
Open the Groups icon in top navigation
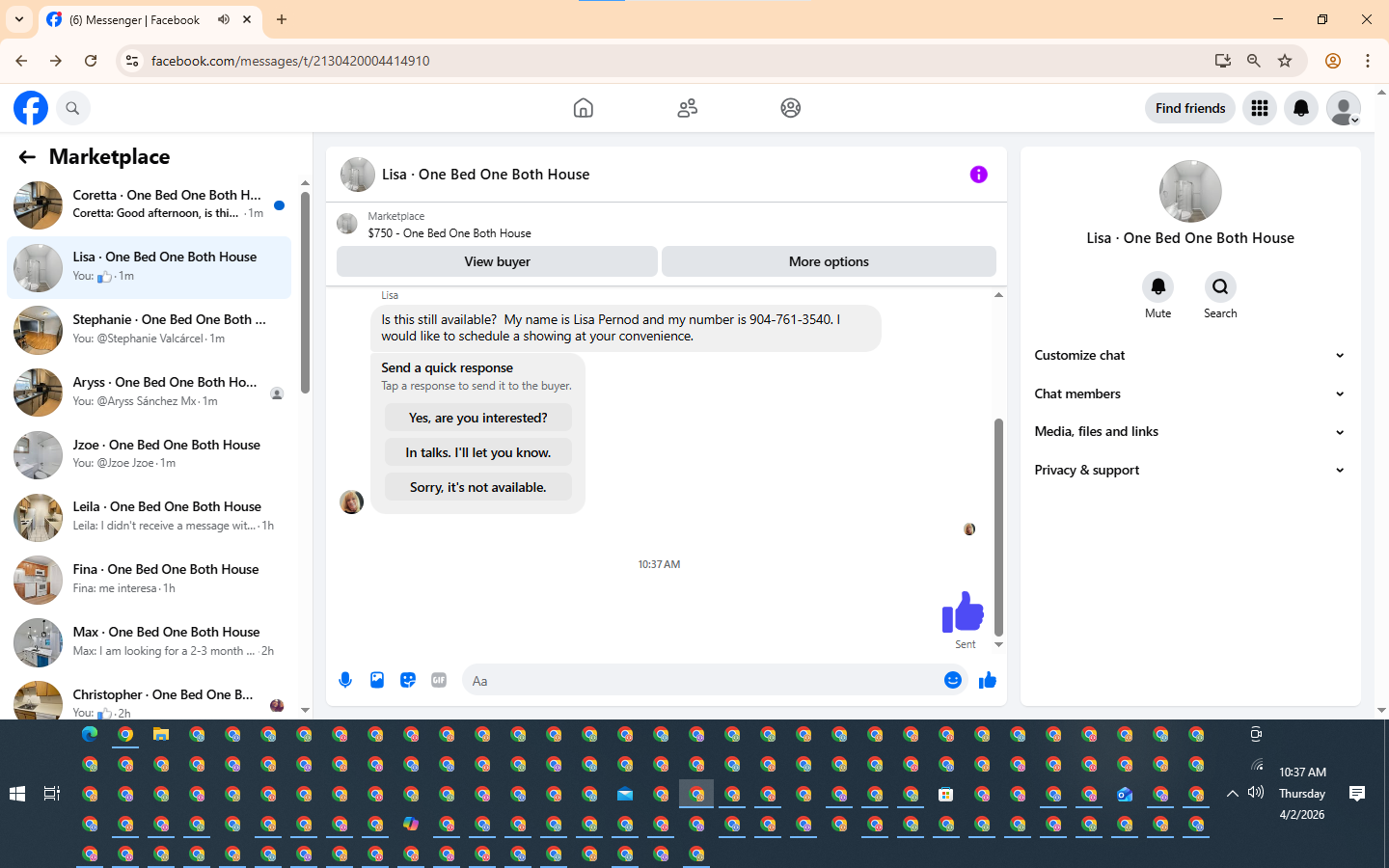pyautogui.click(x=791, y=108)
